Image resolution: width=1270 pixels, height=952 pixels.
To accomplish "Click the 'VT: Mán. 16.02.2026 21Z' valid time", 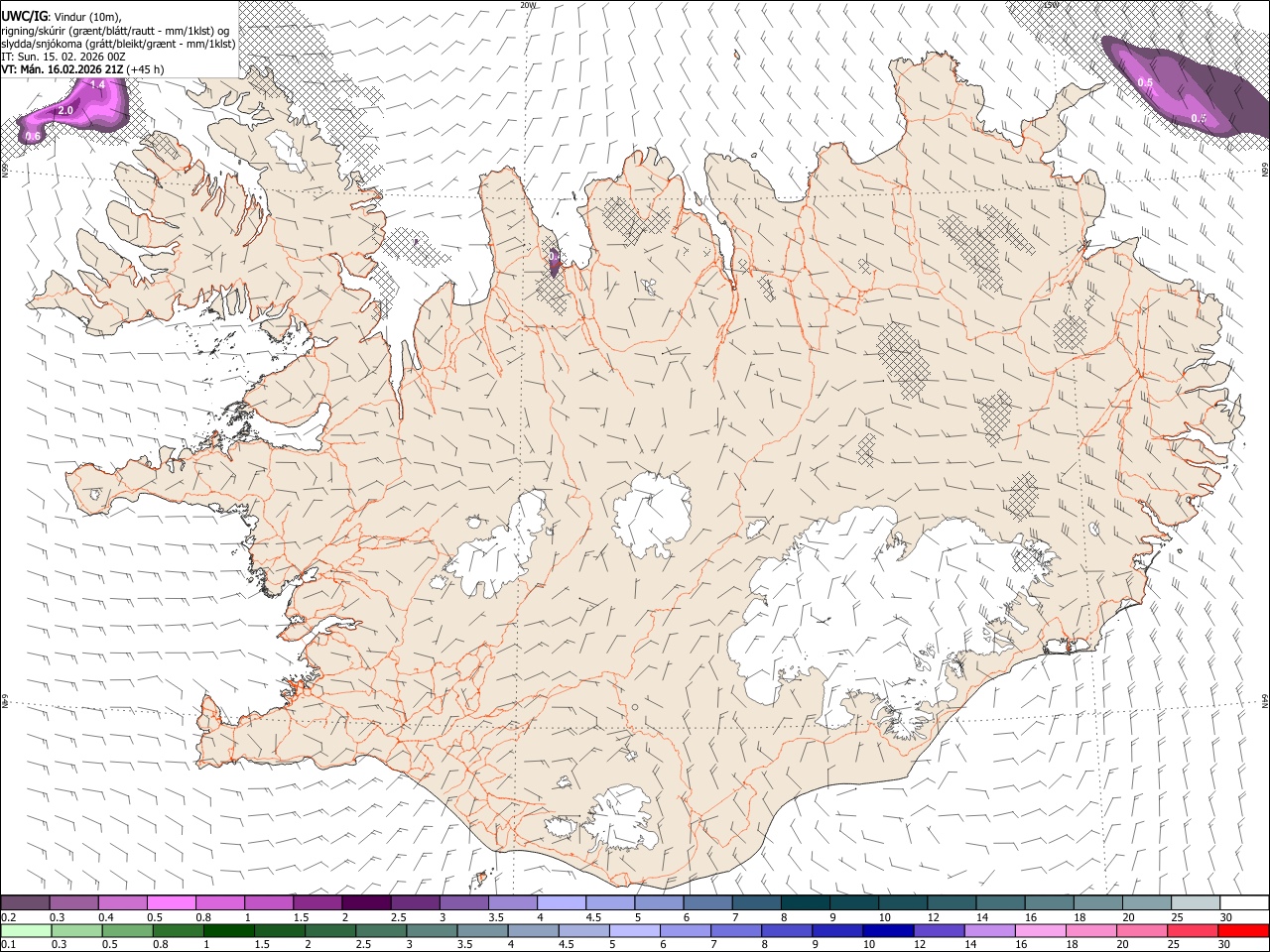I will pyautogui.click(x=63, y=69).
